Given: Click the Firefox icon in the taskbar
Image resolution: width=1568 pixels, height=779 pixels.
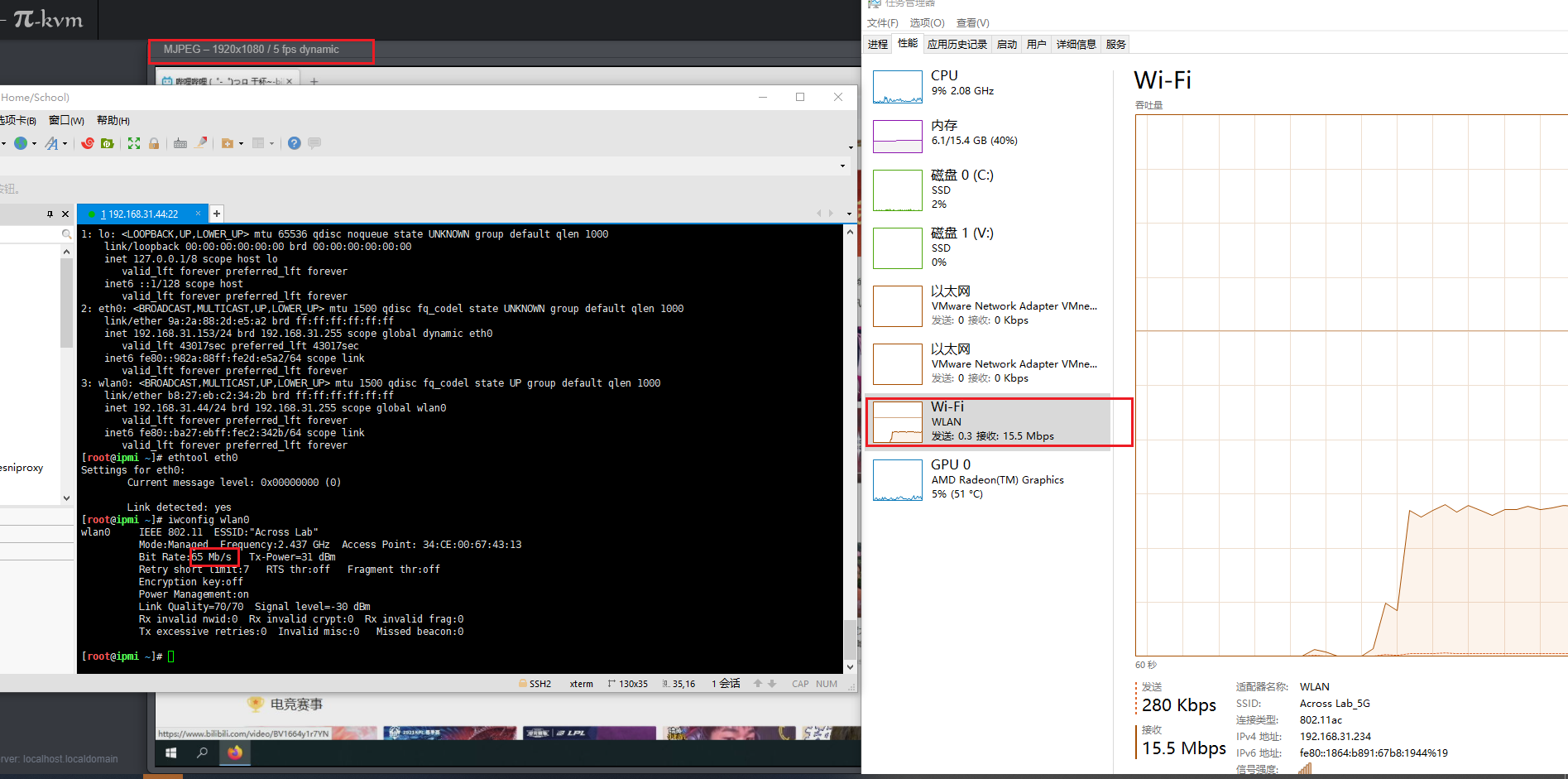Looking at the screenshot, I should tap(235, 753).
